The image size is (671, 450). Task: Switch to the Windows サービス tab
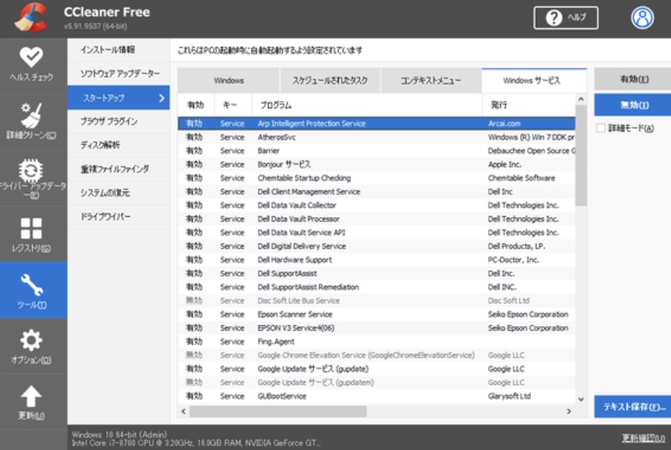tap(534, 80)
